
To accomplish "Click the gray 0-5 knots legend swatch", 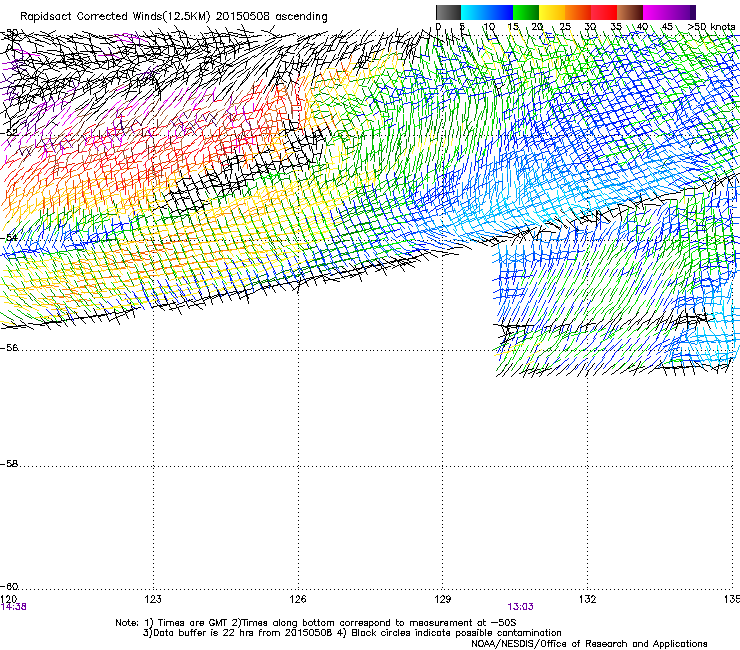I will (x=448, y=12).
